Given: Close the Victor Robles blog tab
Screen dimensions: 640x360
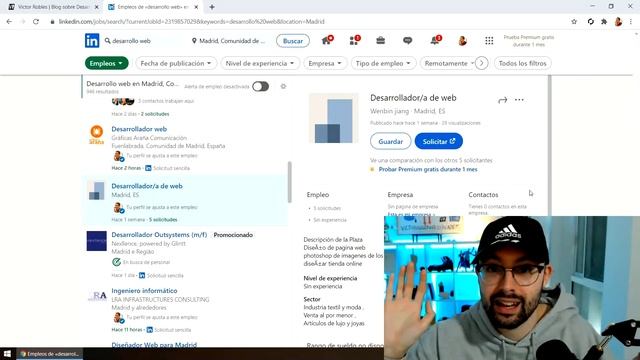Looking at the screenshot, I should tap(97, 7).
